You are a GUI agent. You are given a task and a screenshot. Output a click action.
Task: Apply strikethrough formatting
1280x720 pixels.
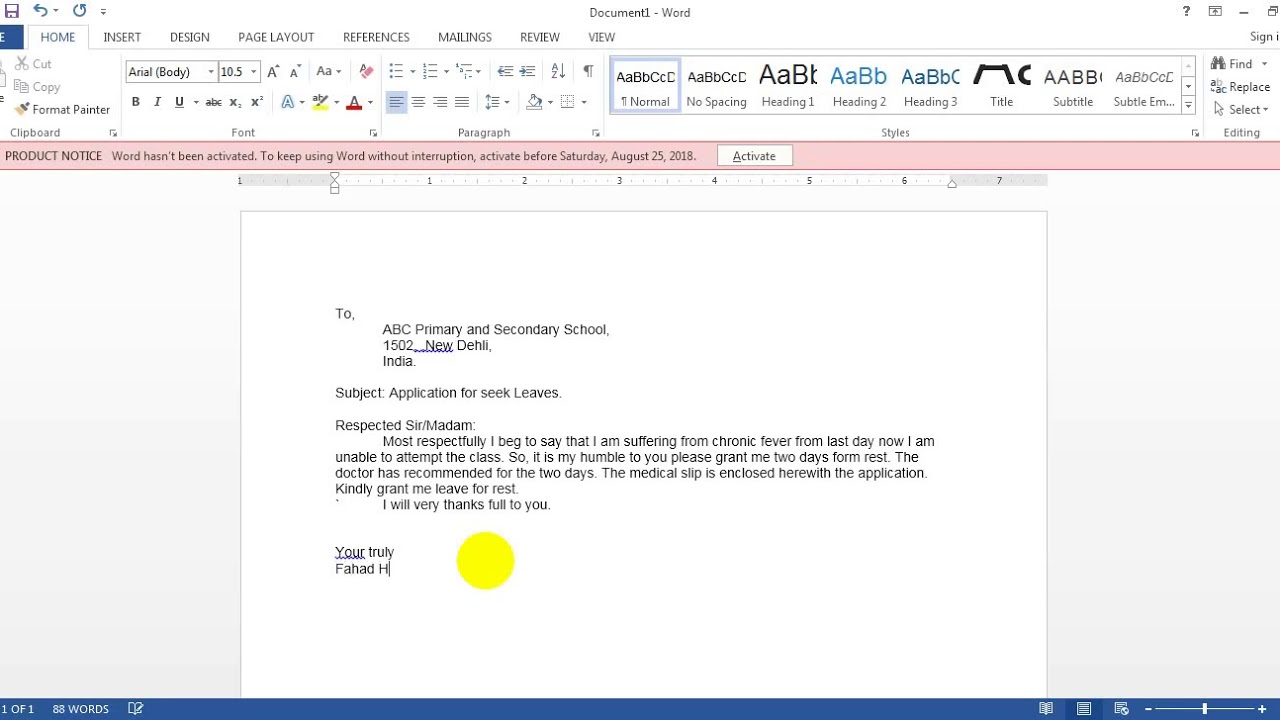(x=213, y=102)
